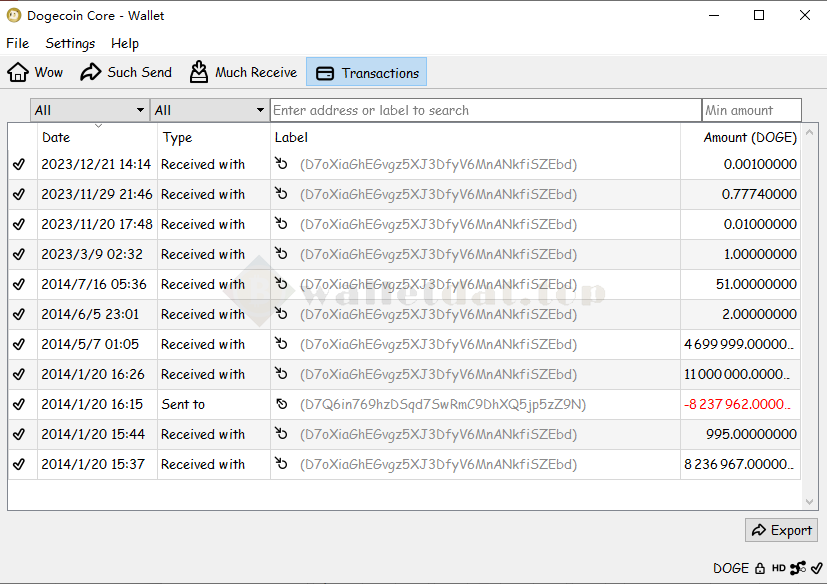Screen dimensions: 827x584
Task: Click the address or label search box
Action: pos(485,110)
